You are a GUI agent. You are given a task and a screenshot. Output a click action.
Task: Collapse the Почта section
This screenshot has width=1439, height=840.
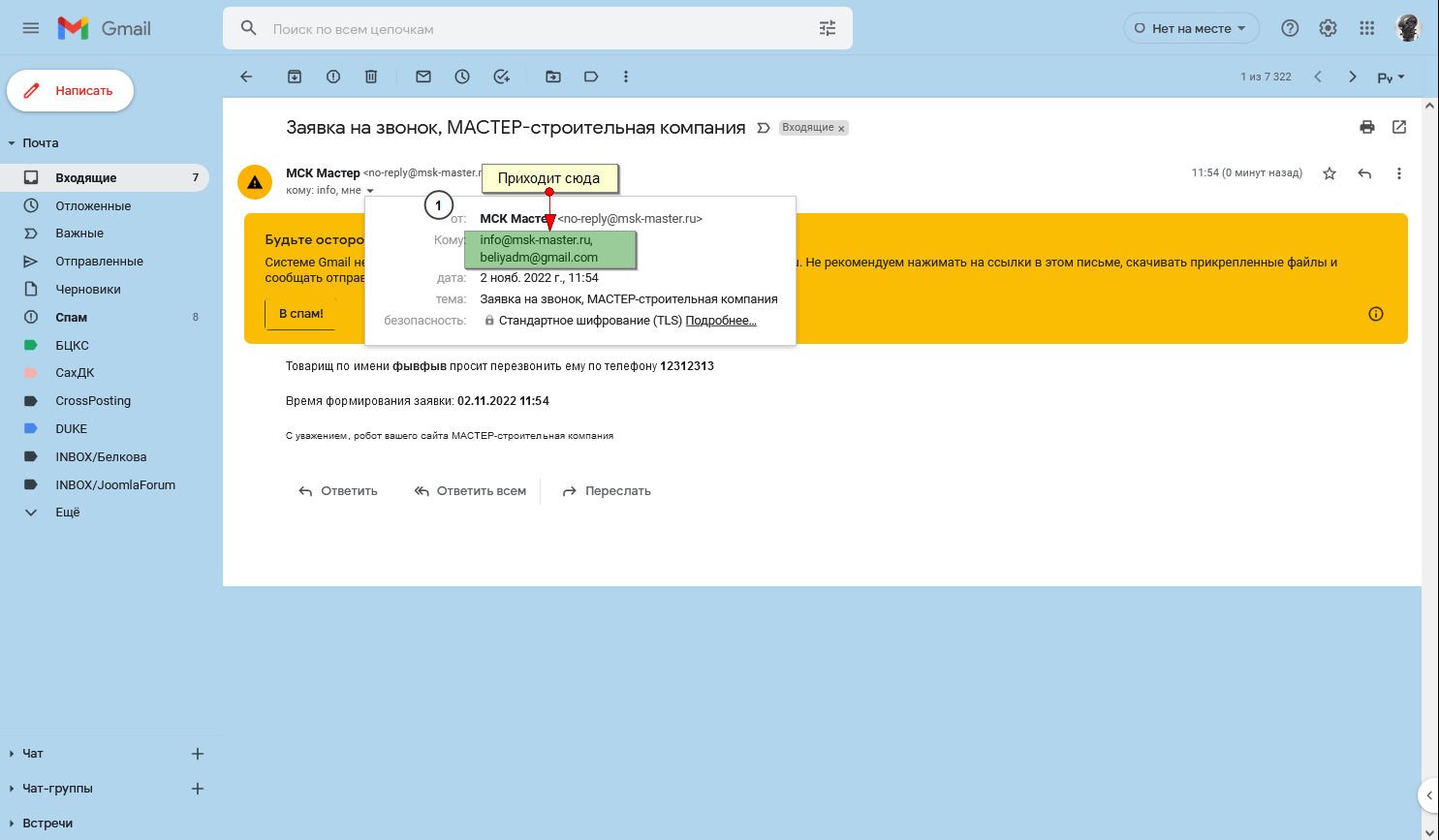pyautogui.click(x=12, y=143)
